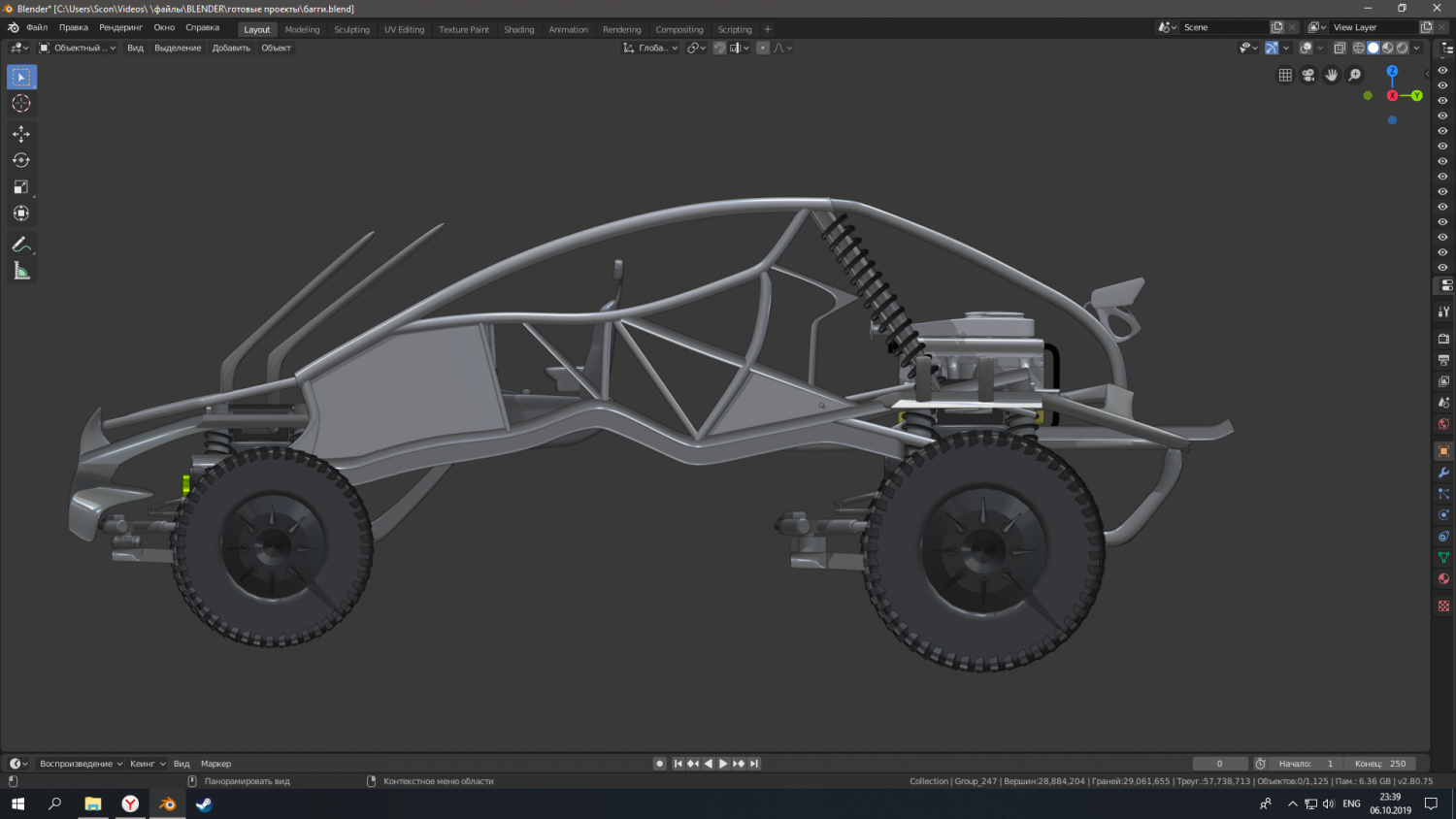Viewport: 1456px width, 819px height.
Task: Switch to Shading workspace tab
Action: (x=519, y=29)
